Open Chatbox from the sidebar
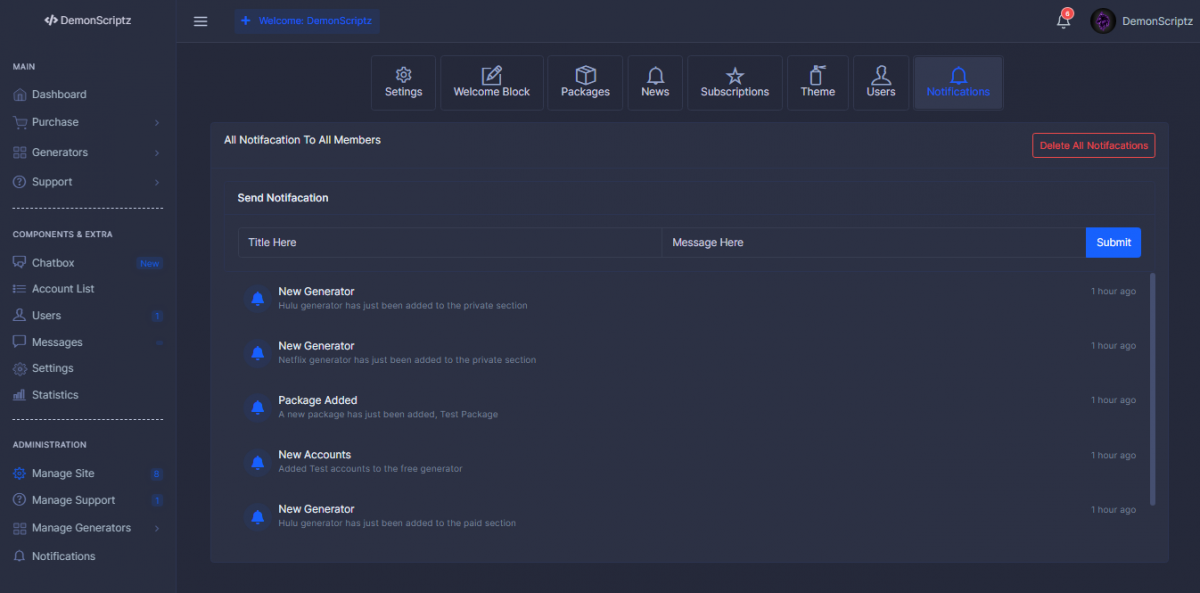The image size is (1200, 593). pyautogui.click(x=53, y=263)
